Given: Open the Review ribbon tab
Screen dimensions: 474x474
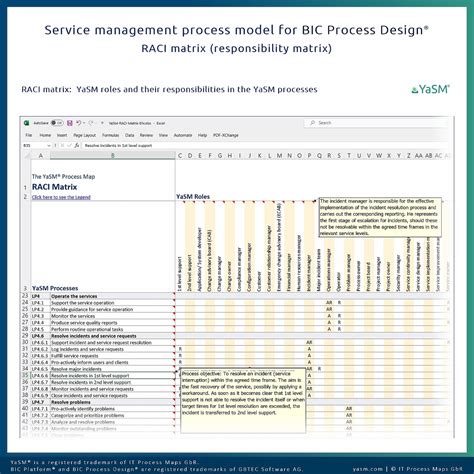Looking at the screenshot, I should [146, 135].
